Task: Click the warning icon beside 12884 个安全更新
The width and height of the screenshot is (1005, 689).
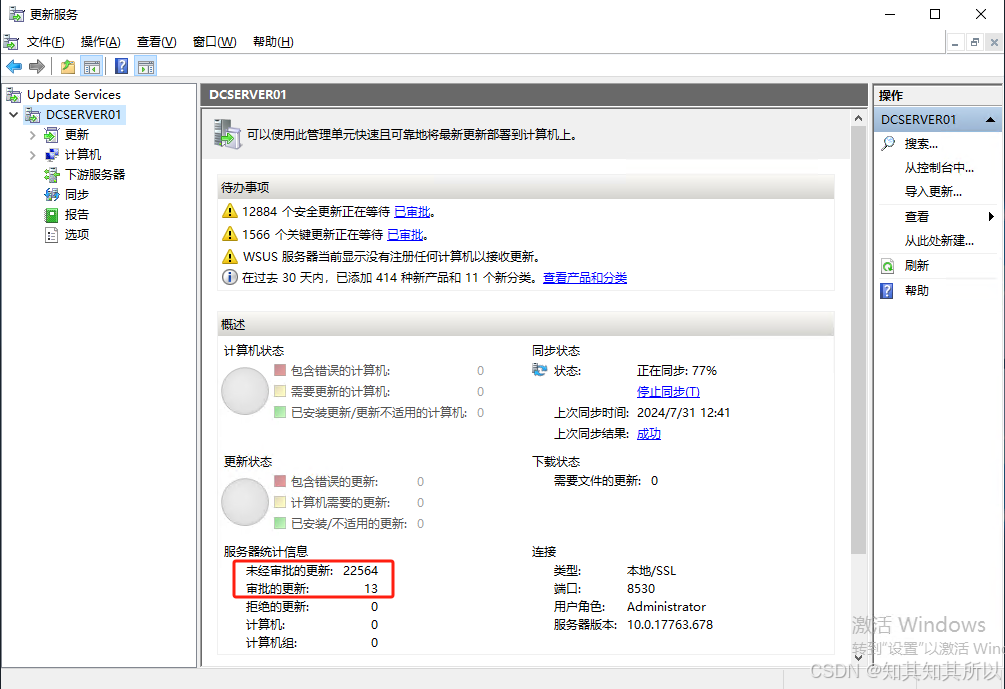Action: [x=229, y=211]
